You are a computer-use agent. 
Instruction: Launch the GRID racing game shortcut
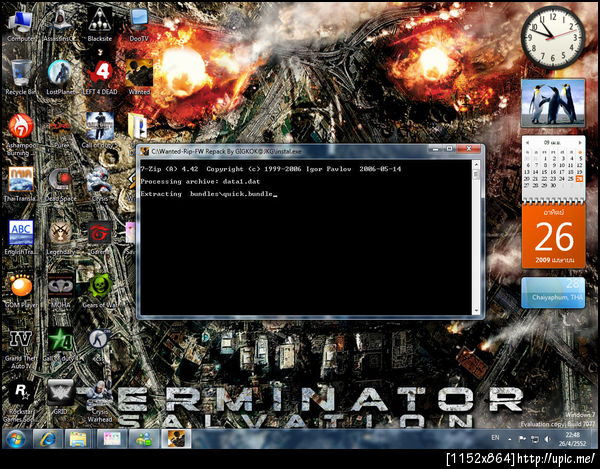point(60,398)
